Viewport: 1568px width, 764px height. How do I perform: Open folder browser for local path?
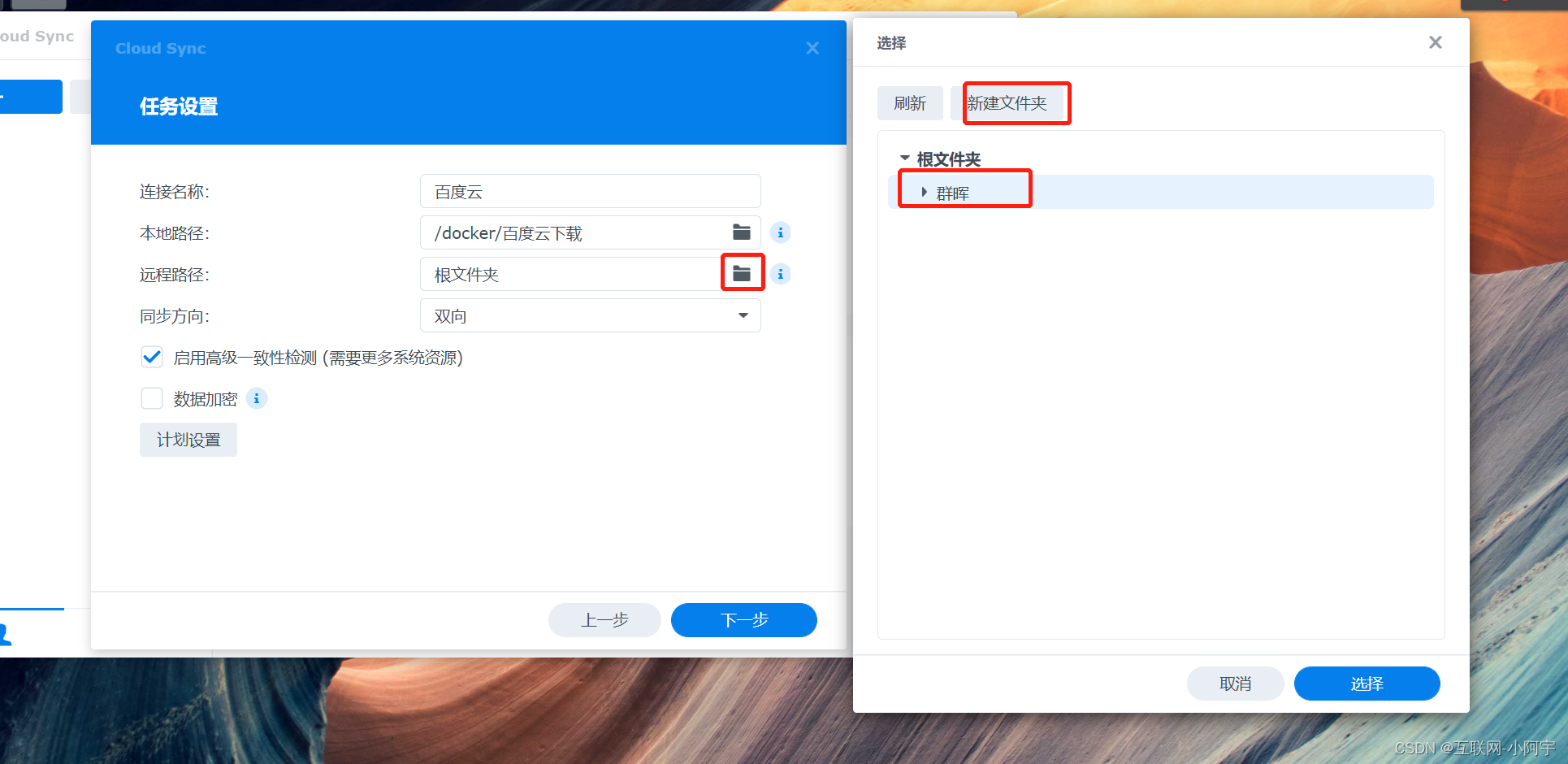(741, 232)
